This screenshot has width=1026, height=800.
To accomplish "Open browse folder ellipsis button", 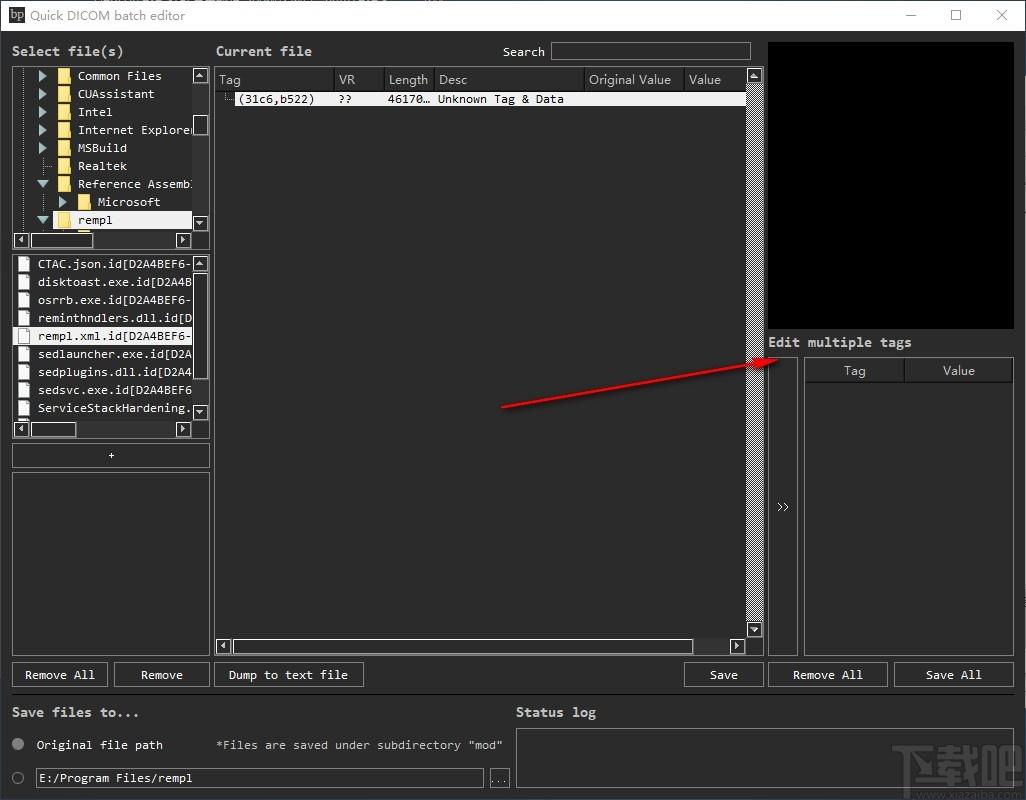I will (499, 778).
